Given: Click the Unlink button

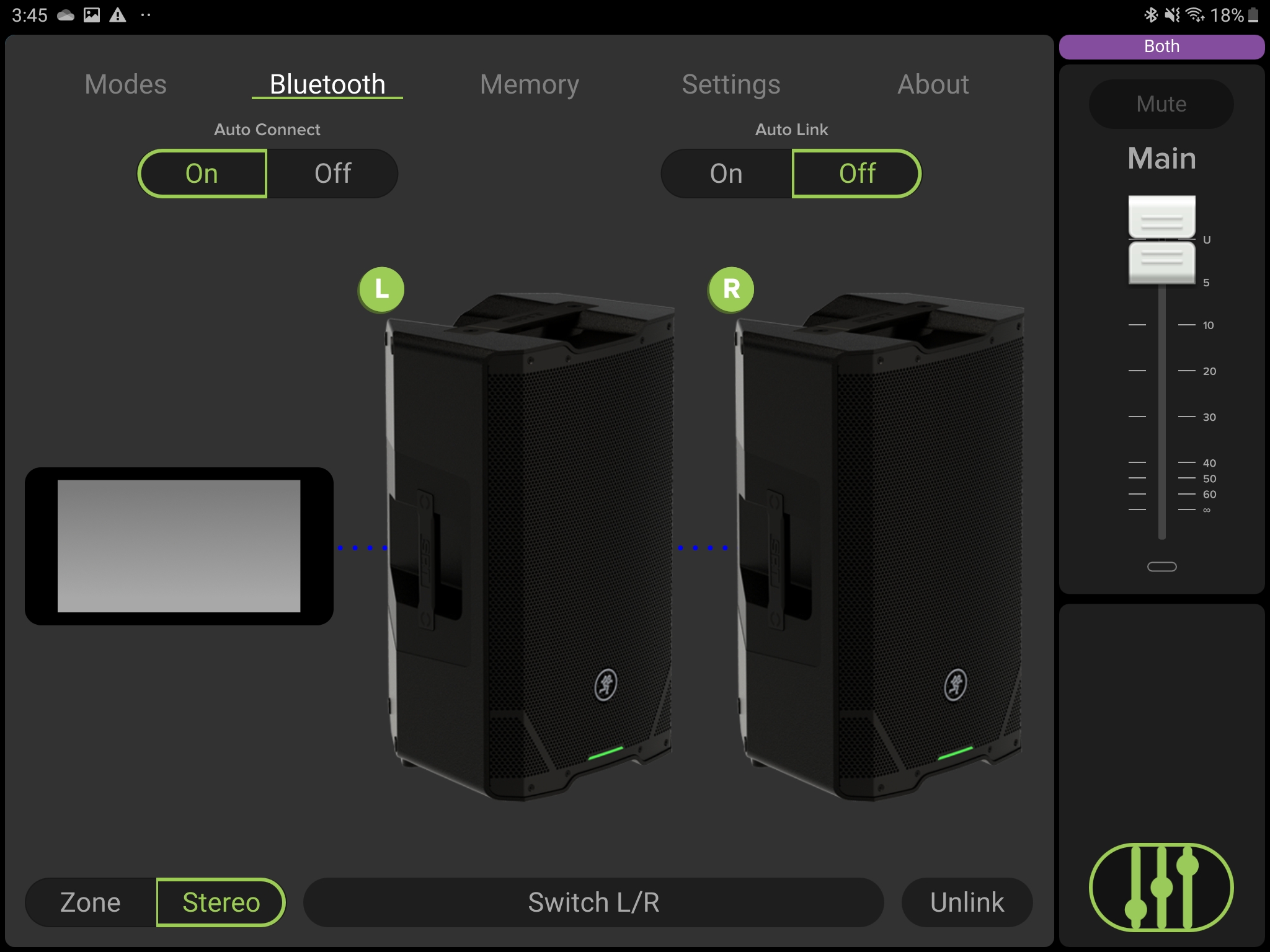Looking at the screenshot, I should coord(967,902).
